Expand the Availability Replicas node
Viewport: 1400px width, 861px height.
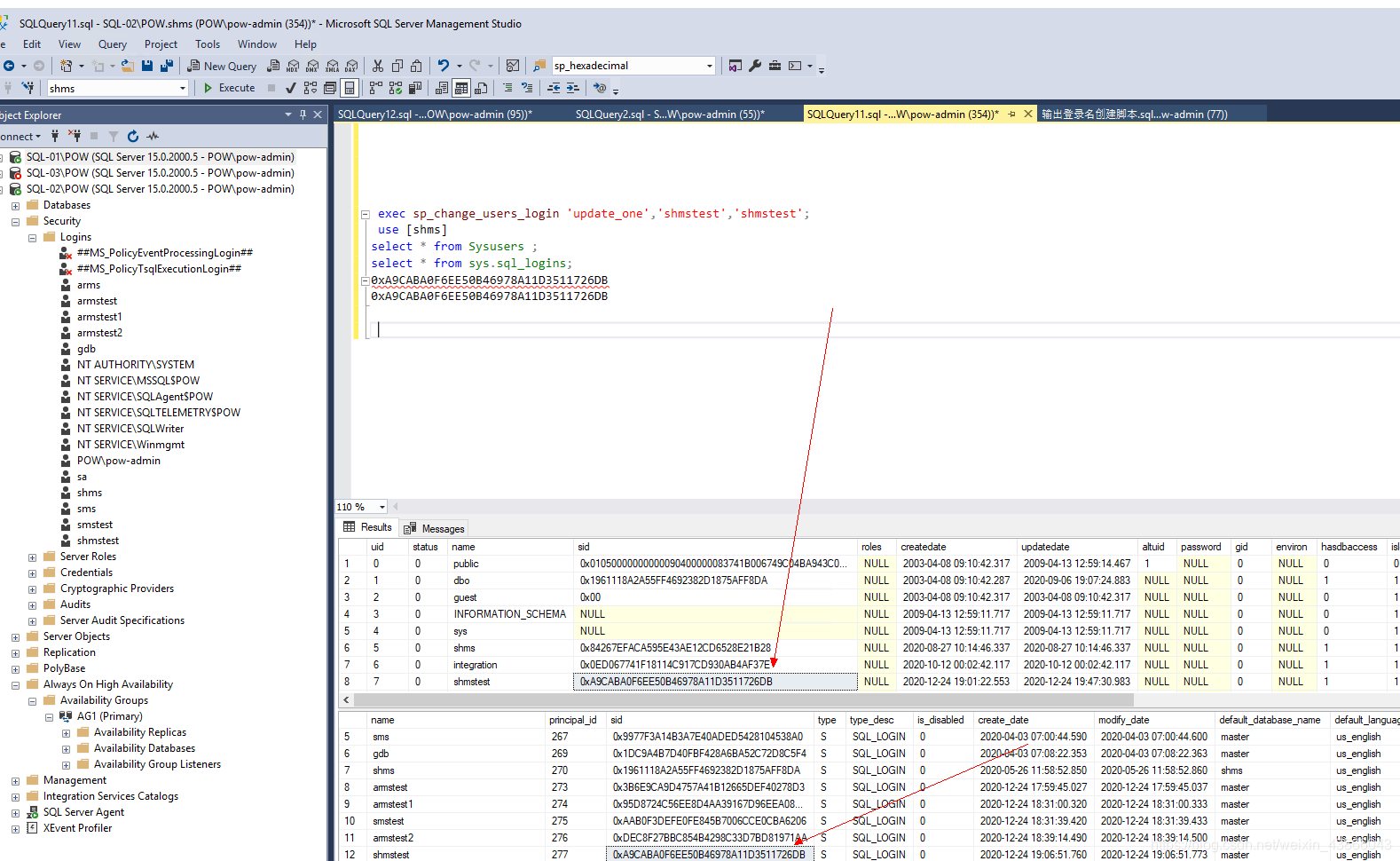(66, 732)
